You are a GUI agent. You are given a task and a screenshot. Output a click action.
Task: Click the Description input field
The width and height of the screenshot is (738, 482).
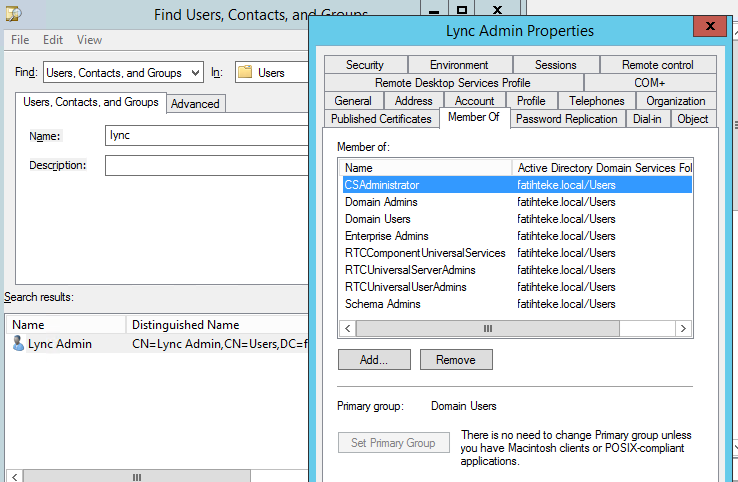[x=207, y=166]
